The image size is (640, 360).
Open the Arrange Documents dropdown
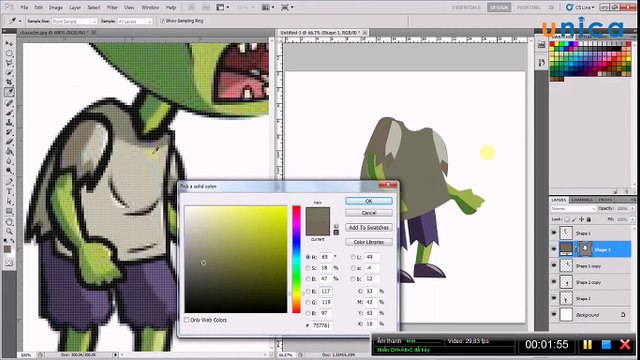click(268, 7)
